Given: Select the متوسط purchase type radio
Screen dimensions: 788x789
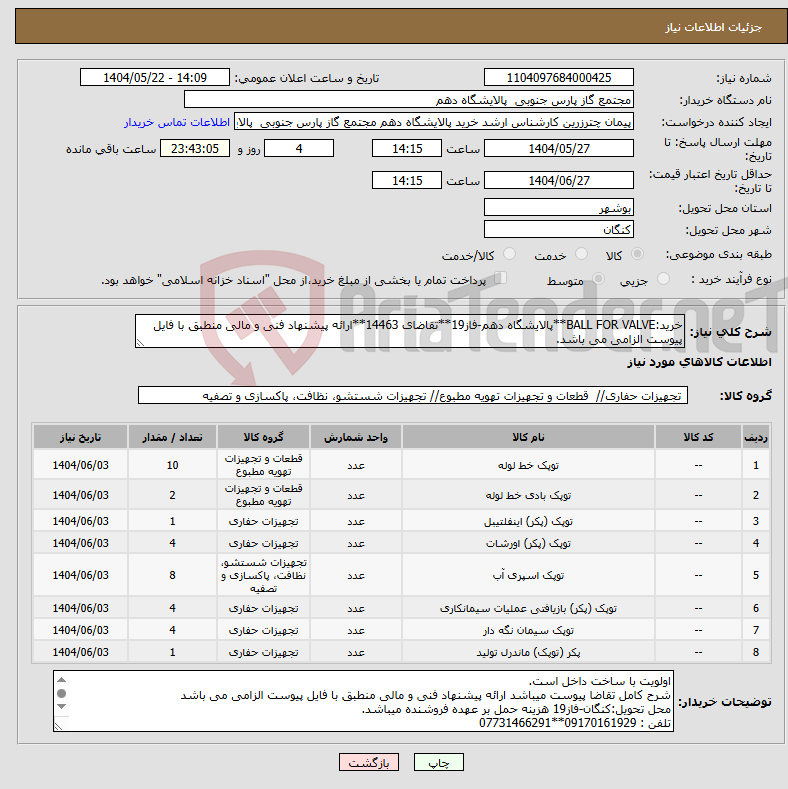Looking at the screenshot, I should click(x=598, y=278).
